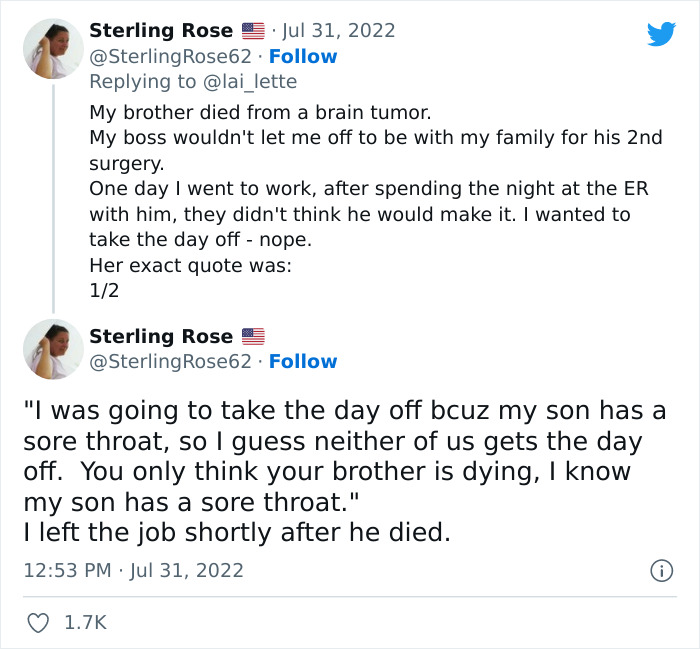Click the US flag emoji in second tweet
The width and height of the screenshot is (700, 649).
coord(253,336)
